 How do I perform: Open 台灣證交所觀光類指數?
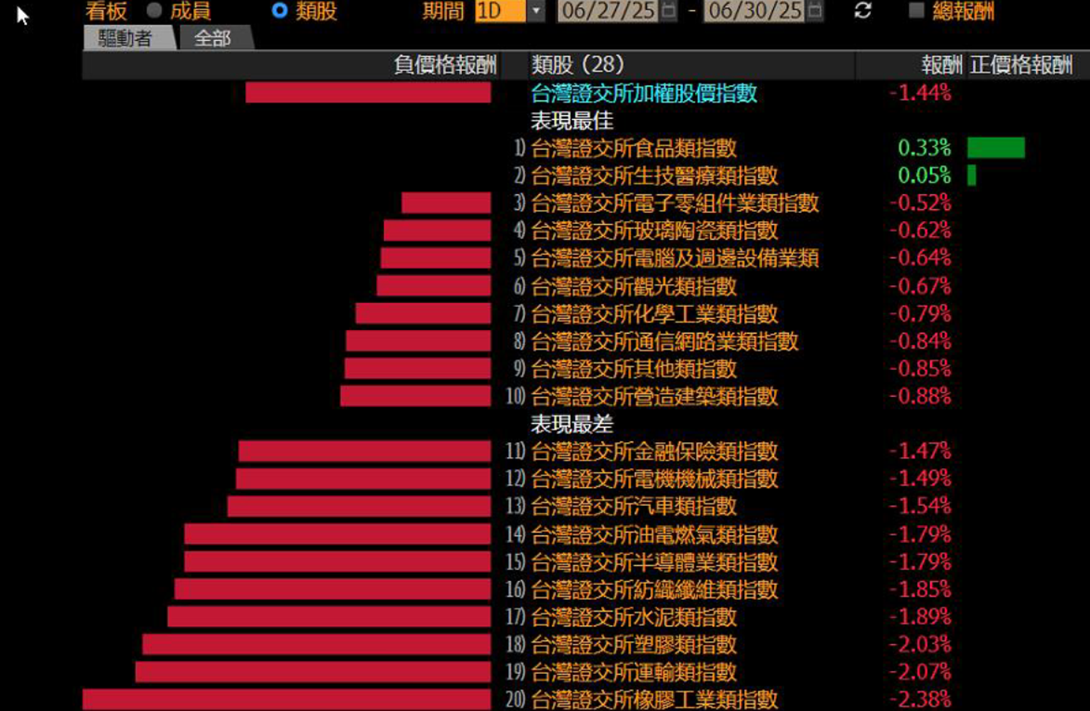point(633,286)
